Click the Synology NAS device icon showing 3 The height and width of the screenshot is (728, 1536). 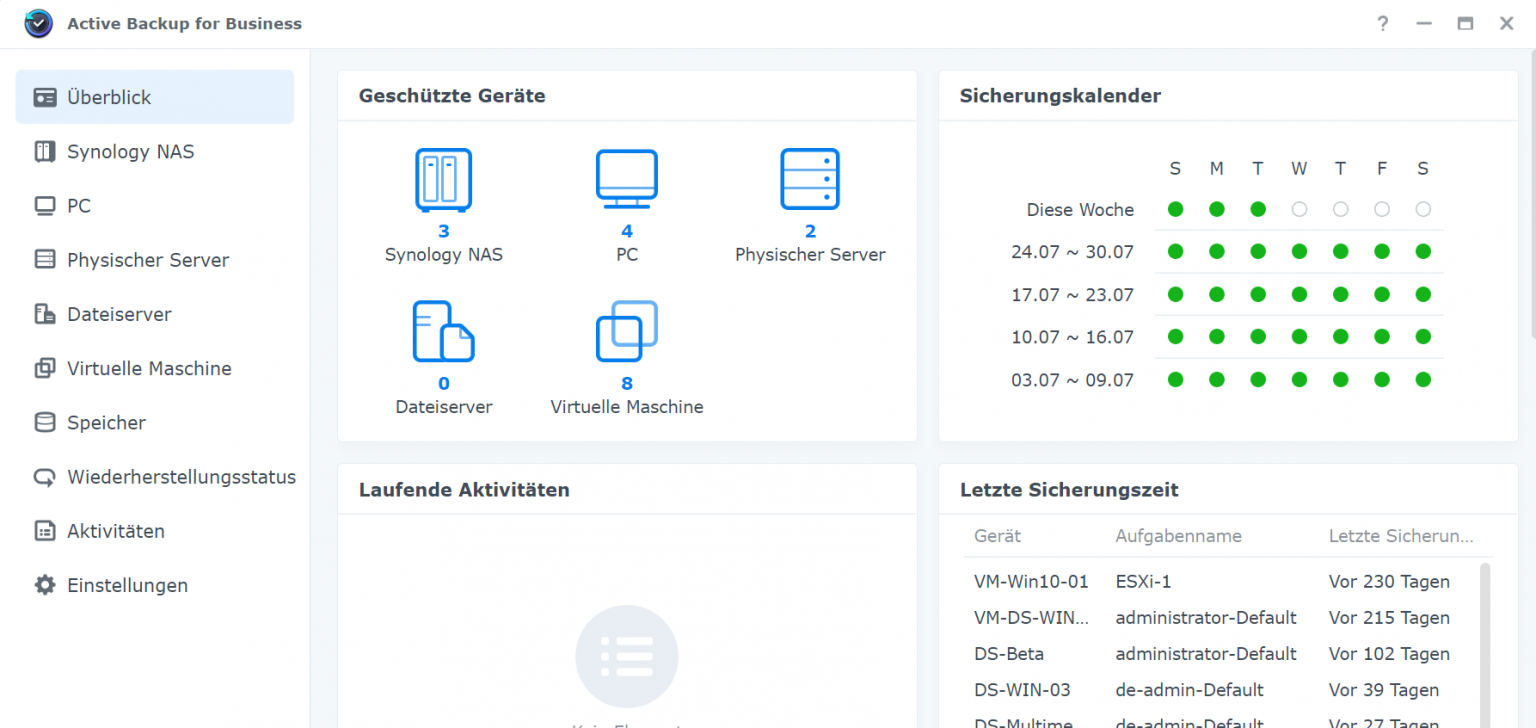coord(443,180)
